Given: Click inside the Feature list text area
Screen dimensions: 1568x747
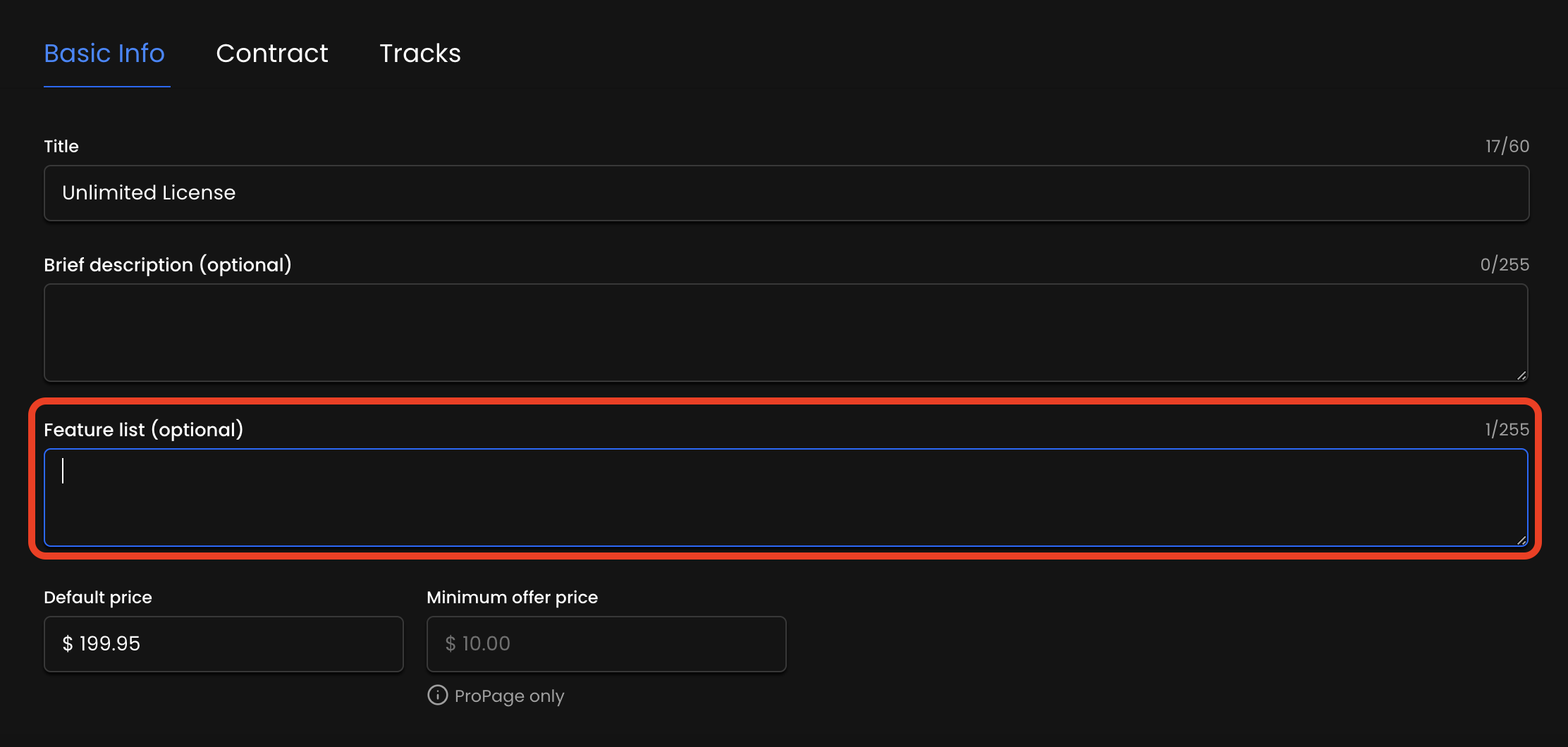Looking at the screenshot, I should click(786, 498).
